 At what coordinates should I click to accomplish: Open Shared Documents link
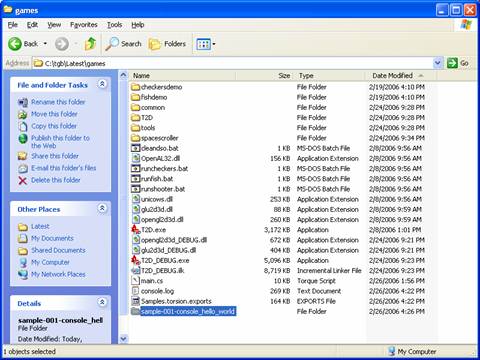(x=58, y=250)
